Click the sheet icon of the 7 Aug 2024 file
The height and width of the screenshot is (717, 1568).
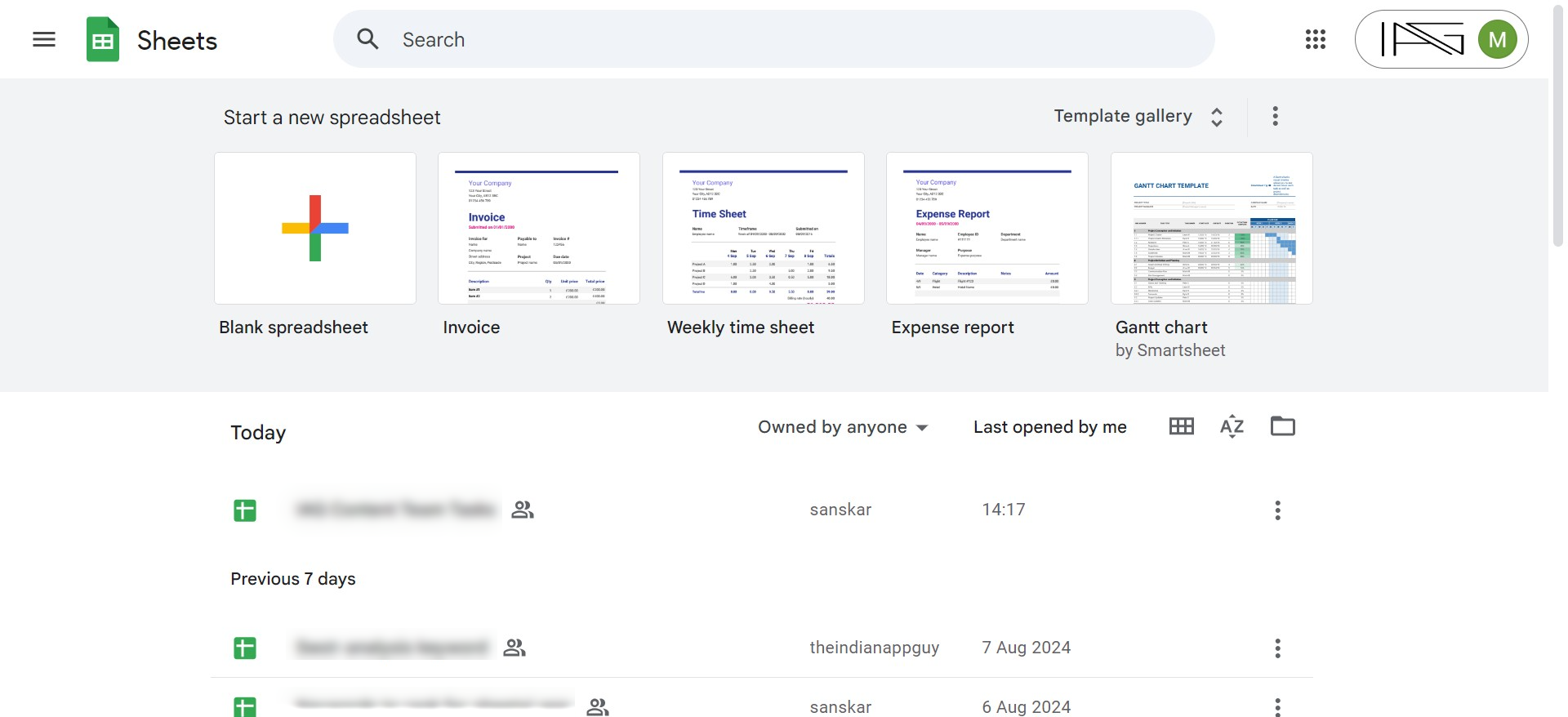pos(245,648)
